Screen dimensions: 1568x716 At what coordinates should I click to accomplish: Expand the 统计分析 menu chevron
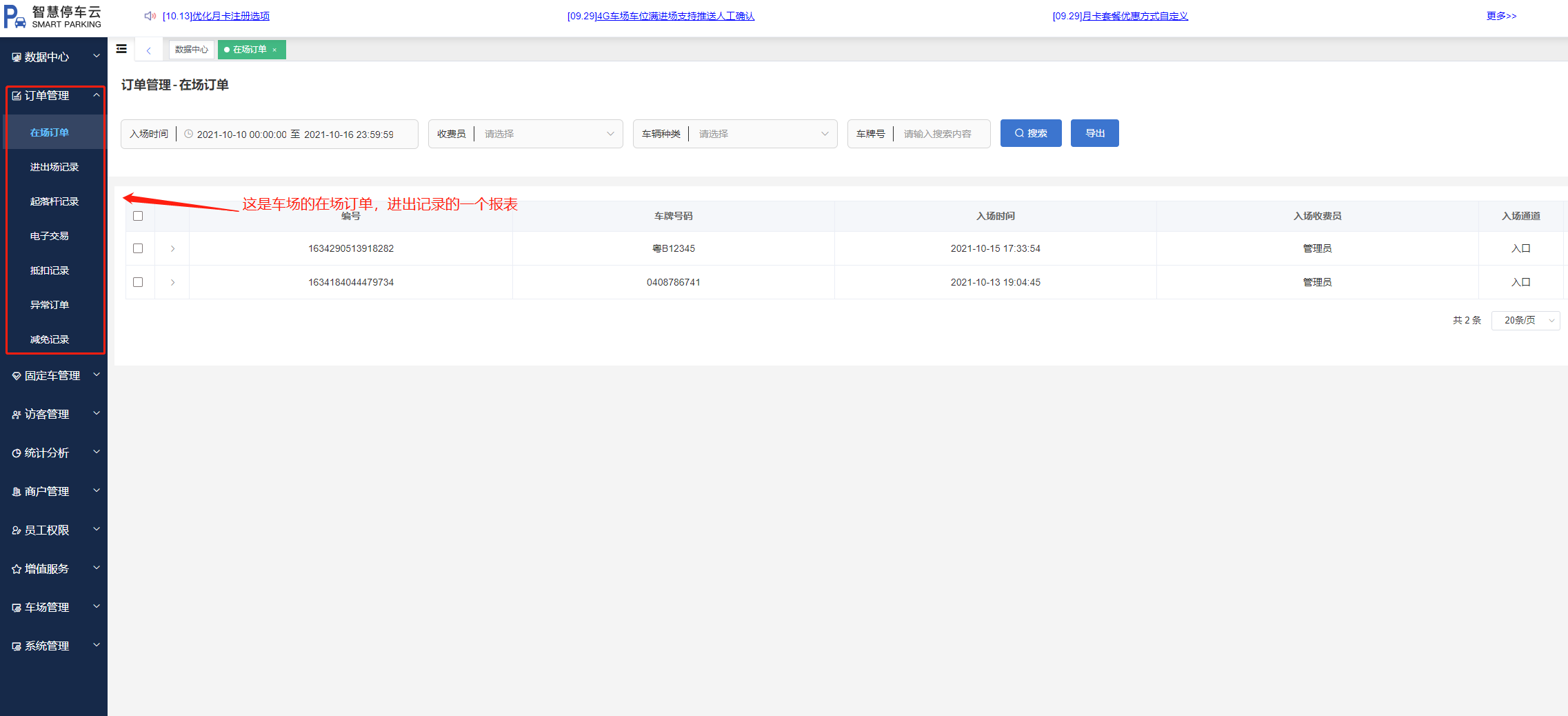point(97,452)
